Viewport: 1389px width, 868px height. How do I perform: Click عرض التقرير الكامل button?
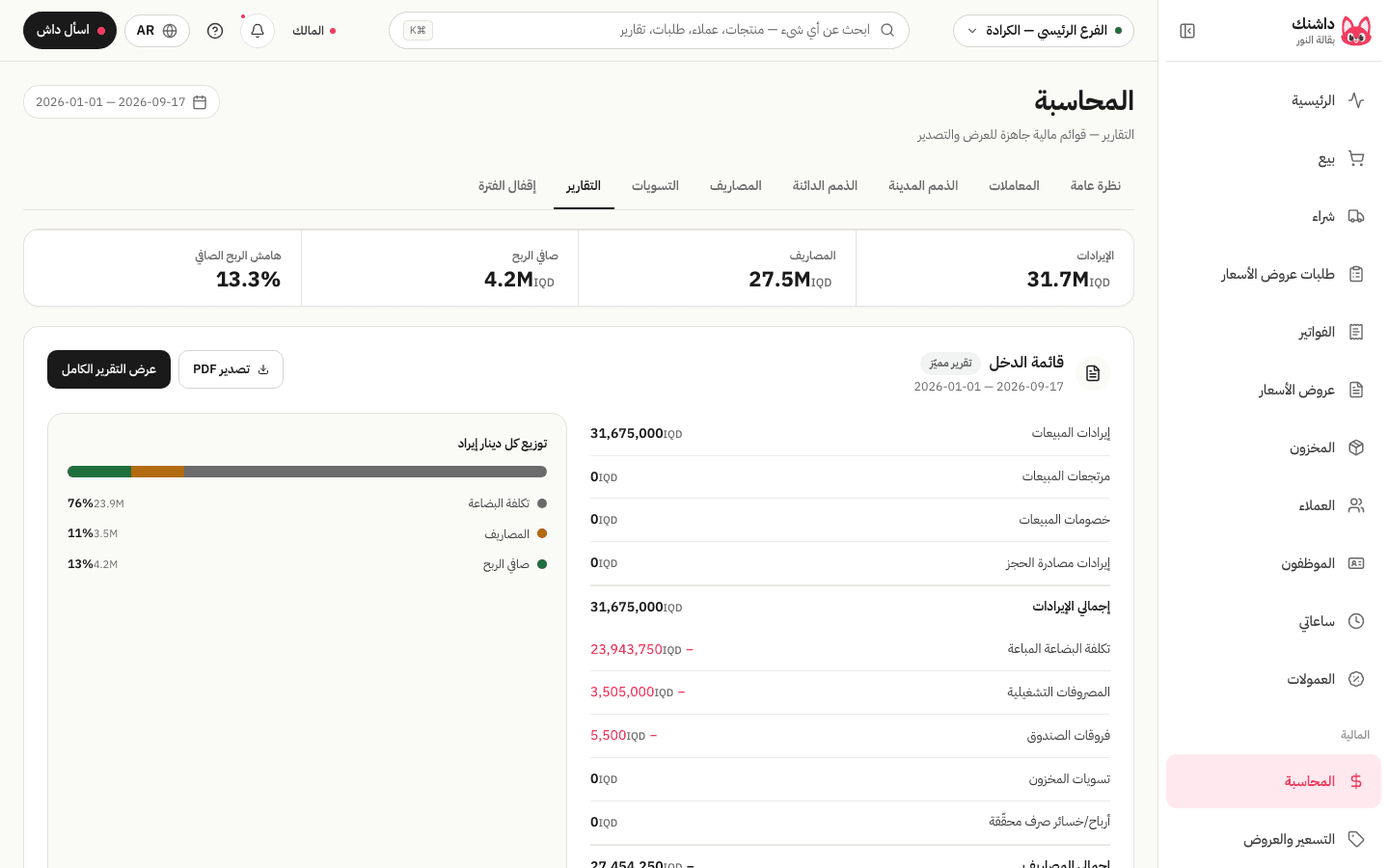(109, 369)
